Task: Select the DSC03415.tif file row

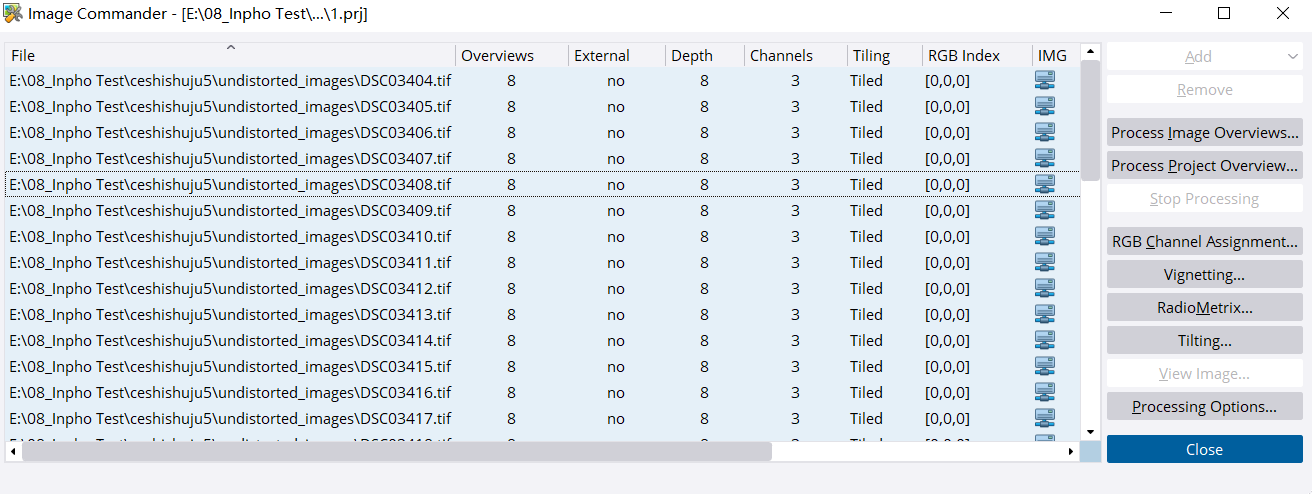Action: [230, 367]
